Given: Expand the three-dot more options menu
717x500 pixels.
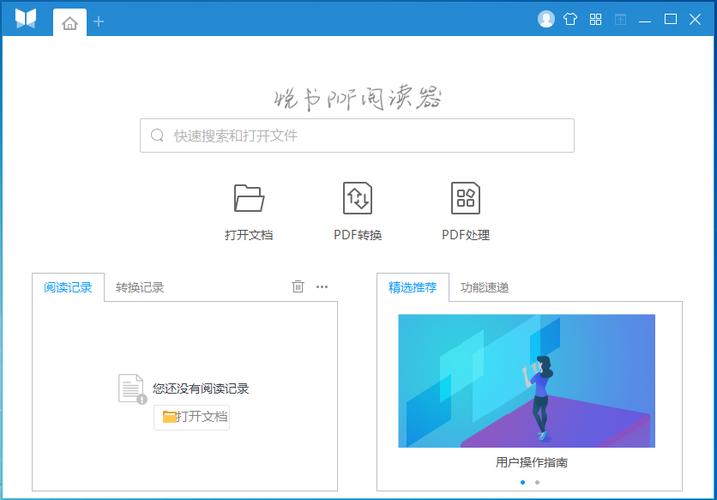Looking at the screenshot, I should [322, 287].
